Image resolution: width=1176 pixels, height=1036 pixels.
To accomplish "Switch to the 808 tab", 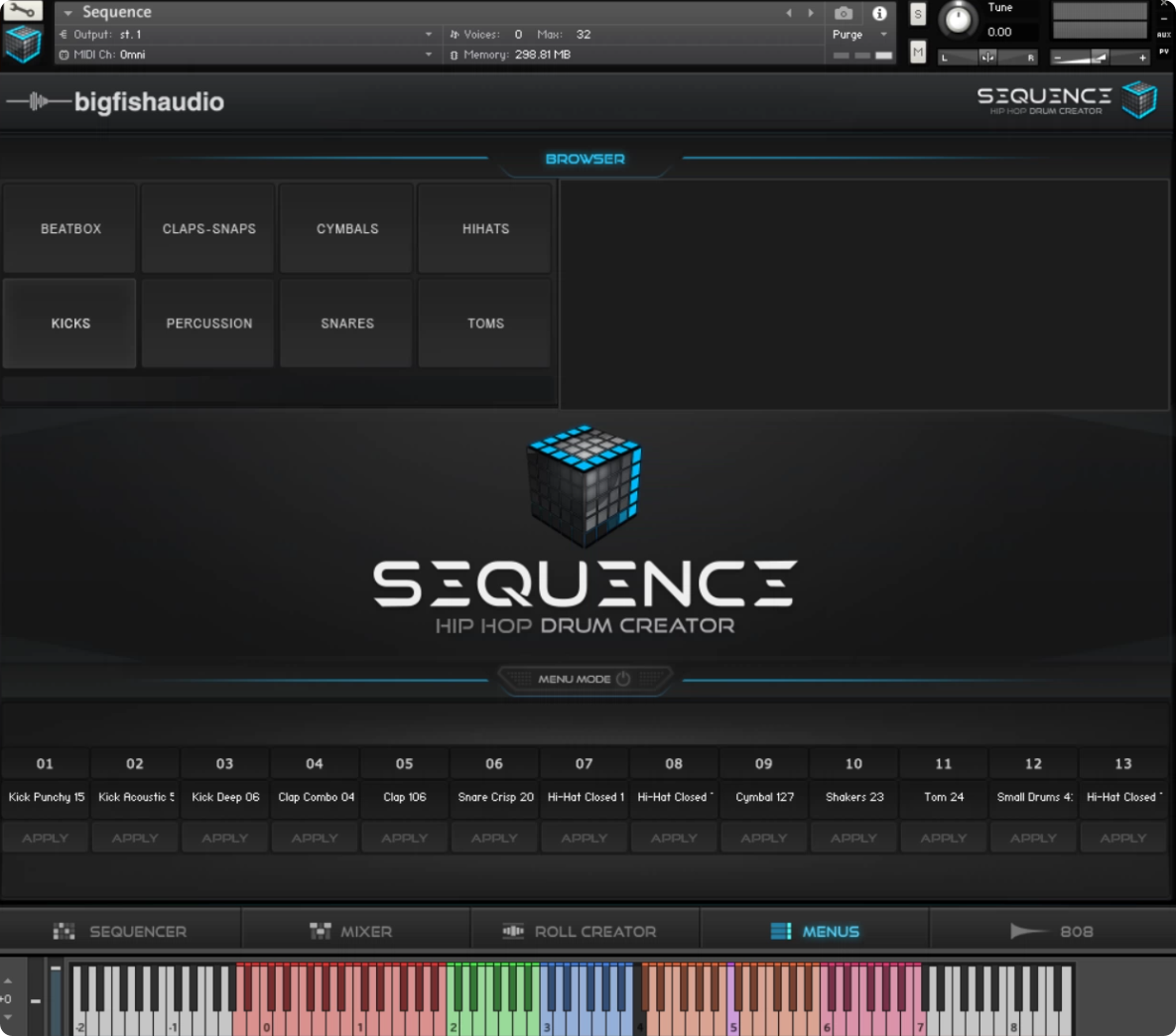I will 1052,931.
